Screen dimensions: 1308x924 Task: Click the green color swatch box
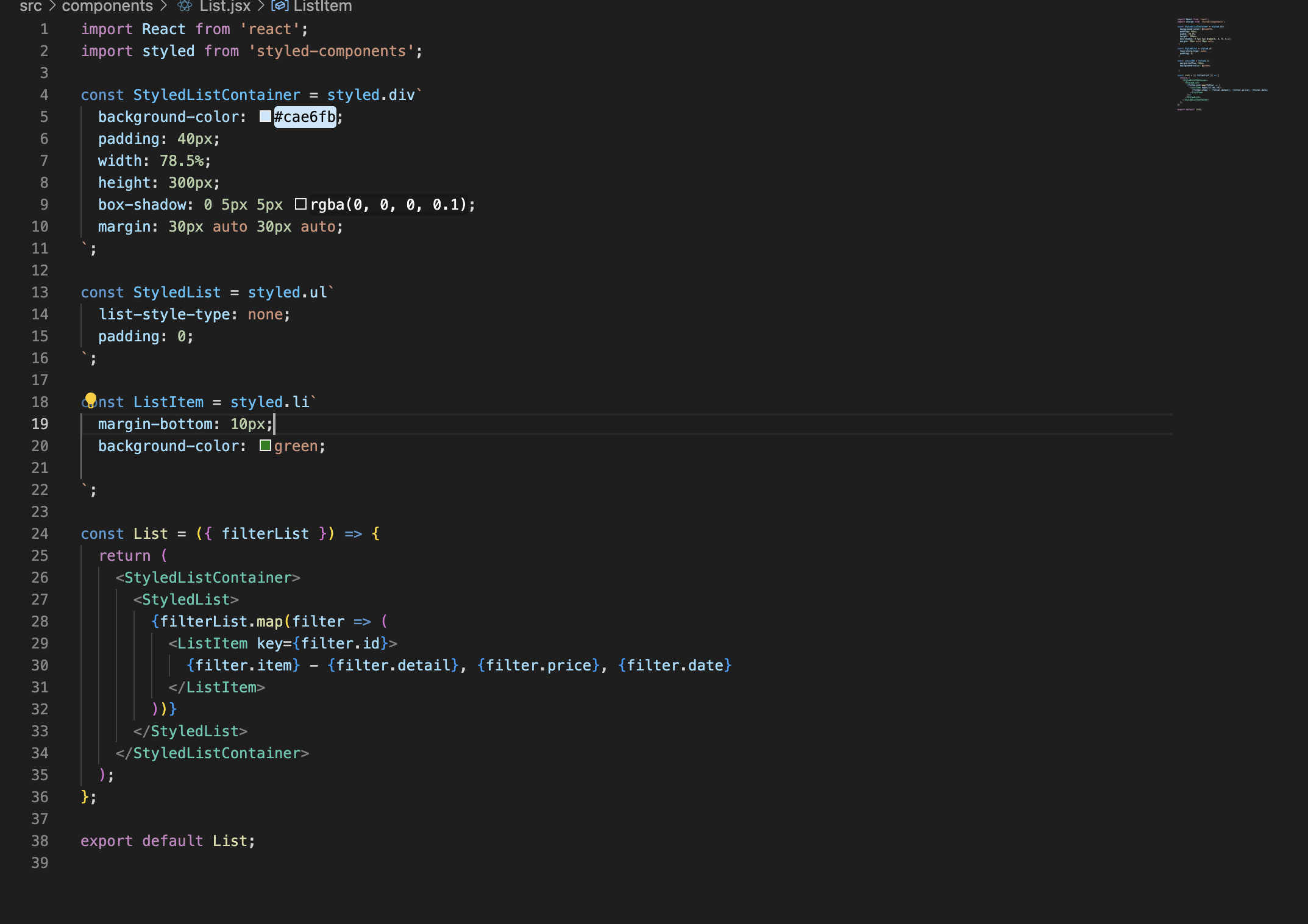(265, 446)
